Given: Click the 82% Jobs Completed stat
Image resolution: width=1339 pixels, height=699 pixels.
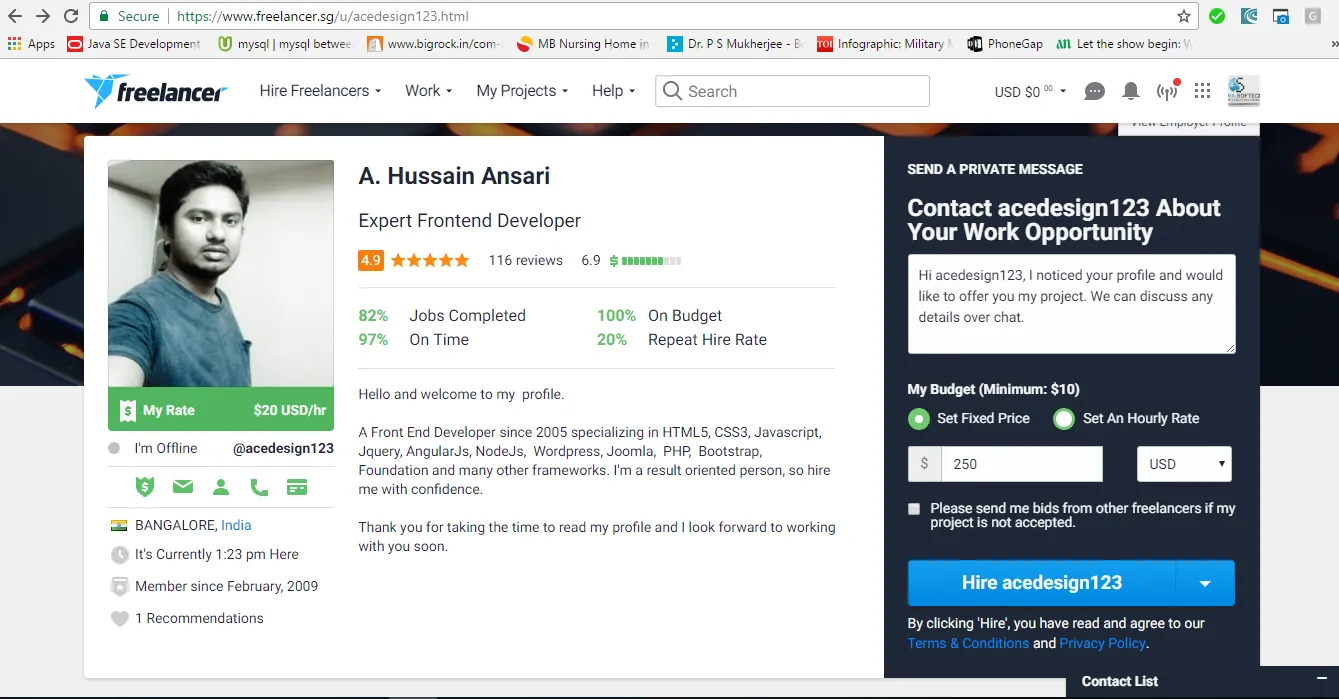Looking at the screenshot, I should click(x=442, y=315).
